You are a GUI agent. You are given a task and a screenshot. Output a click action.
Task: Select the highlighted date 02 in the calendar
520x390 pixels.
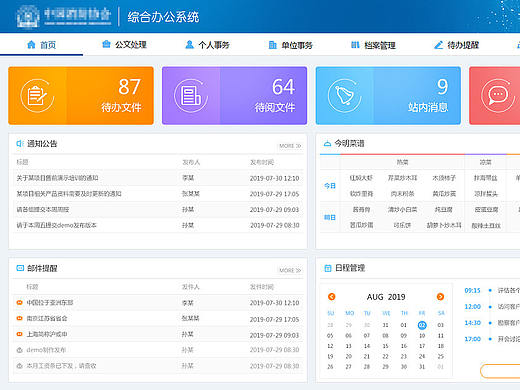pos(422,325)
